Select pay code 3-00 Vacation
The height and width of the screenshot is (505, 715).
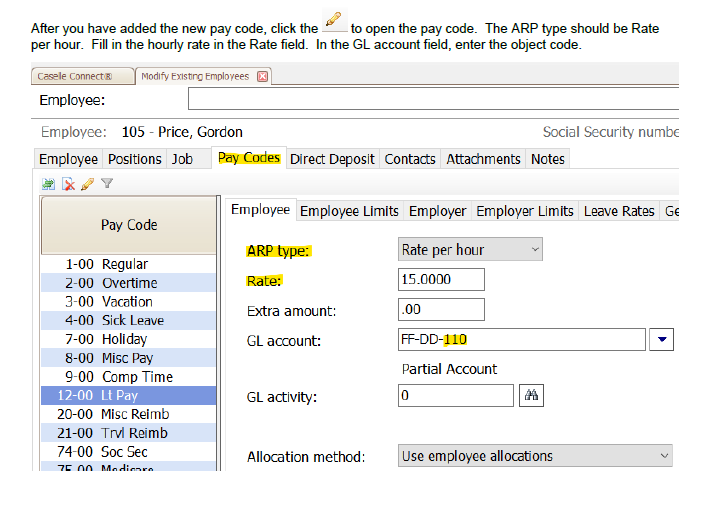click(x=129, y=302)
